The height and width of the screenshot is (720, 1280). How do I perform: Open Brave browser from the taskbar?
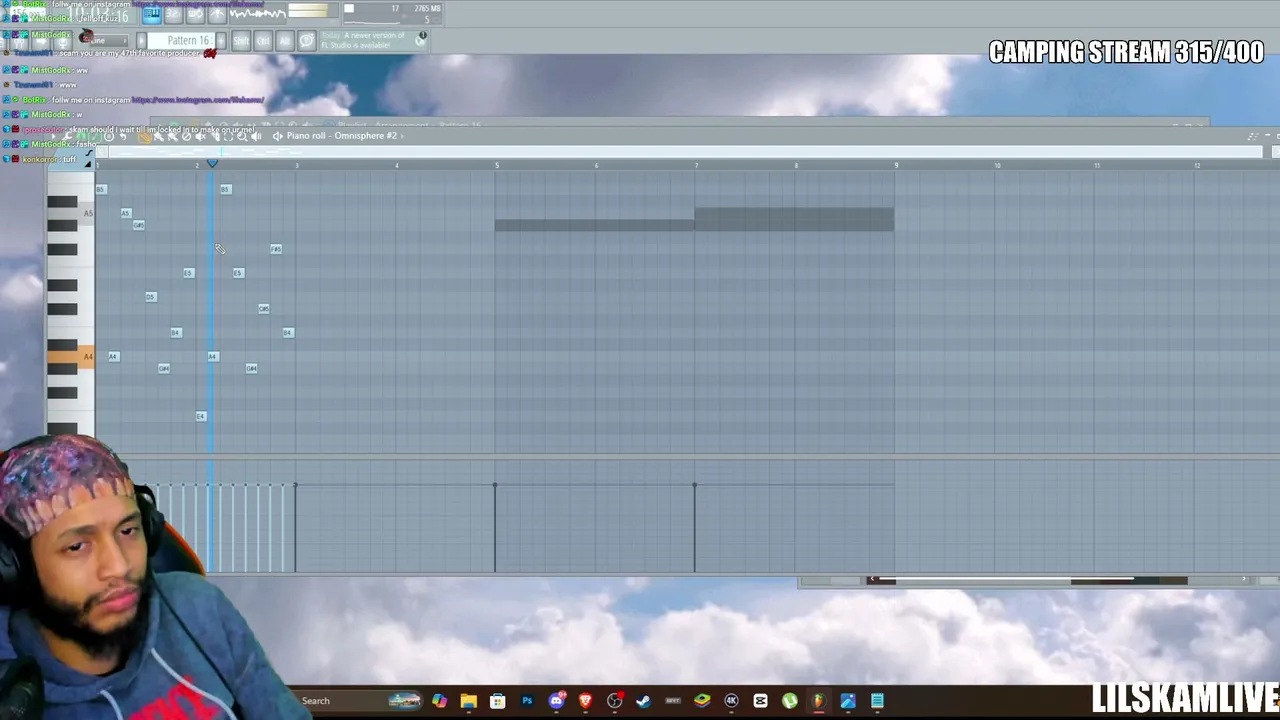coord(585,701)
